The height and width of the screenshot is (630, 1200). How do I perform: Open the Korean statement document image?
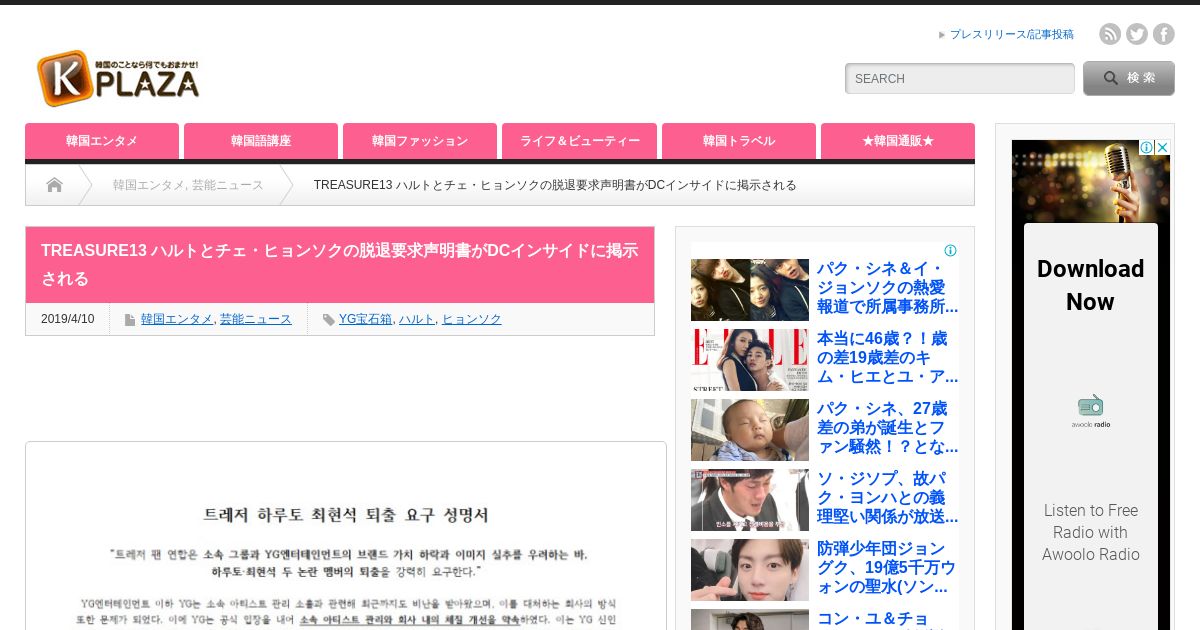coord(346,536)
